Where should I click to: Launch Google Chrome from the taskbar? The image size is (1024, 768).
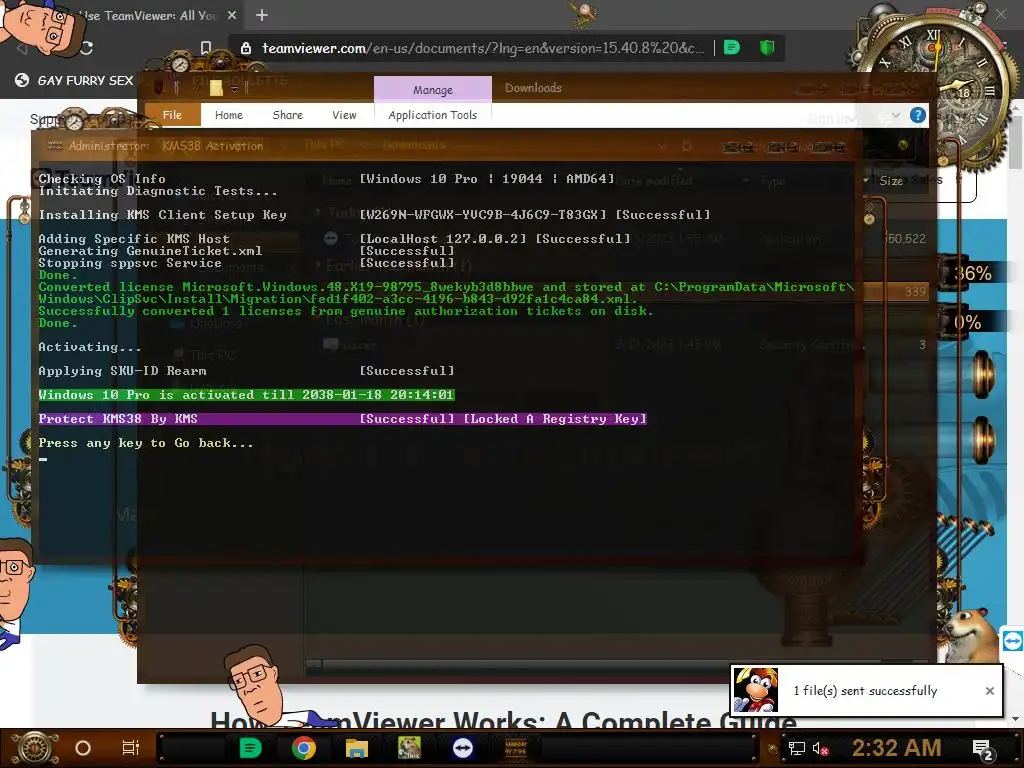point(304,748)
